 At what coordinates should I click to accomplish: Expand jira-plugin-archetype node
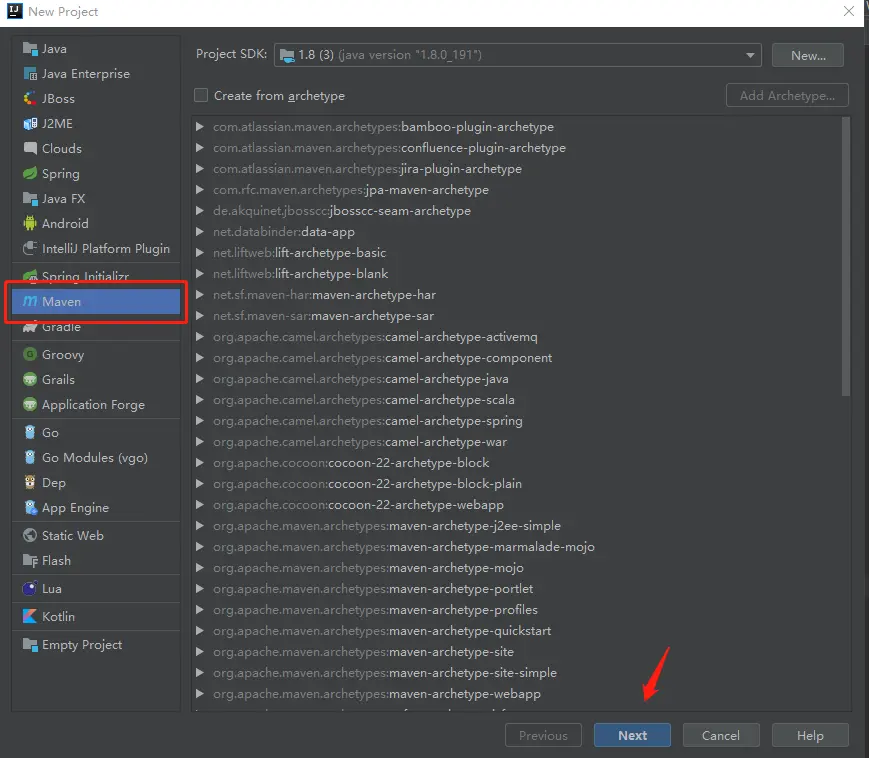coord(200,169)
